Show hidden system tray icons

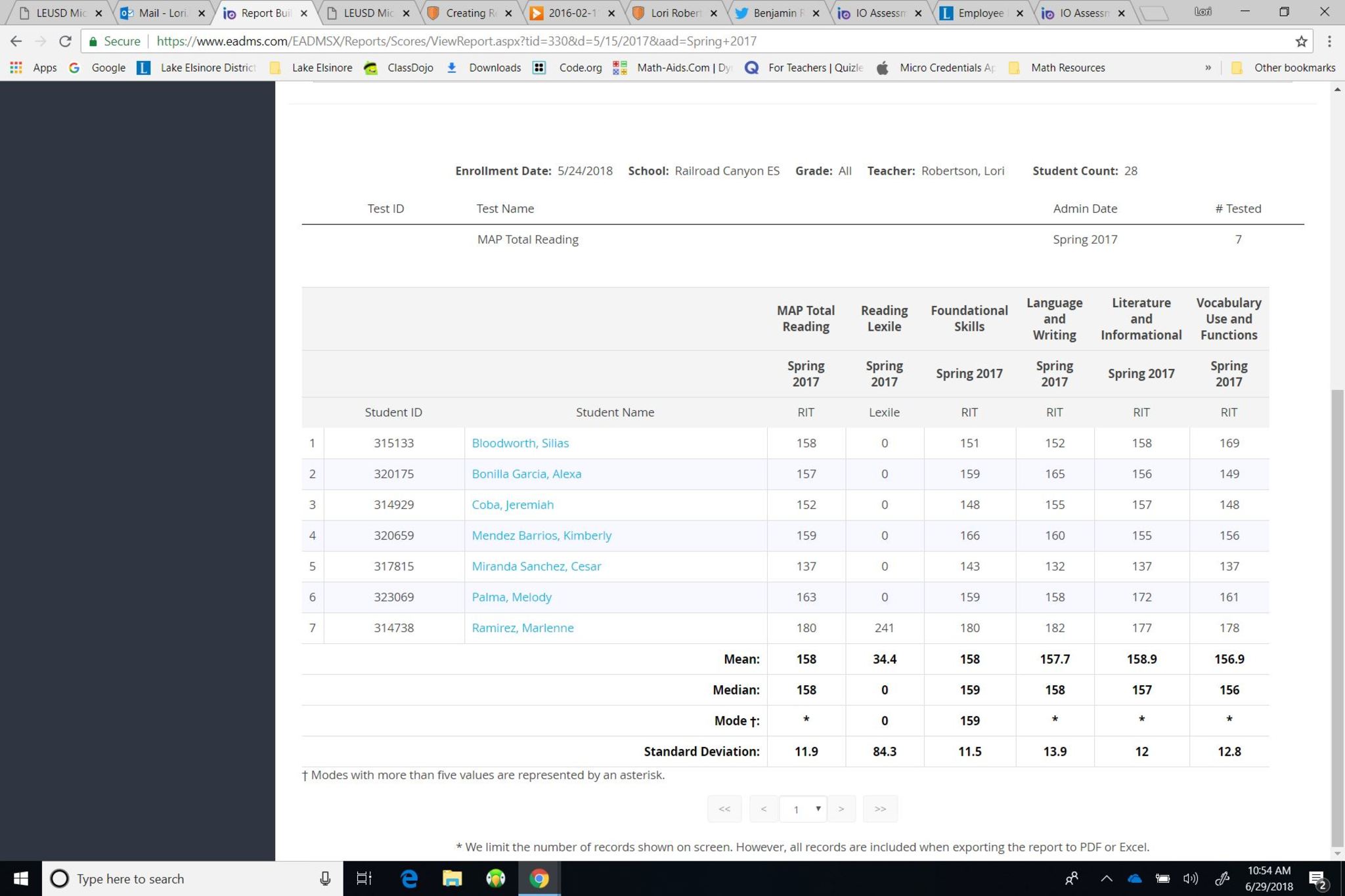(1107, 878)
